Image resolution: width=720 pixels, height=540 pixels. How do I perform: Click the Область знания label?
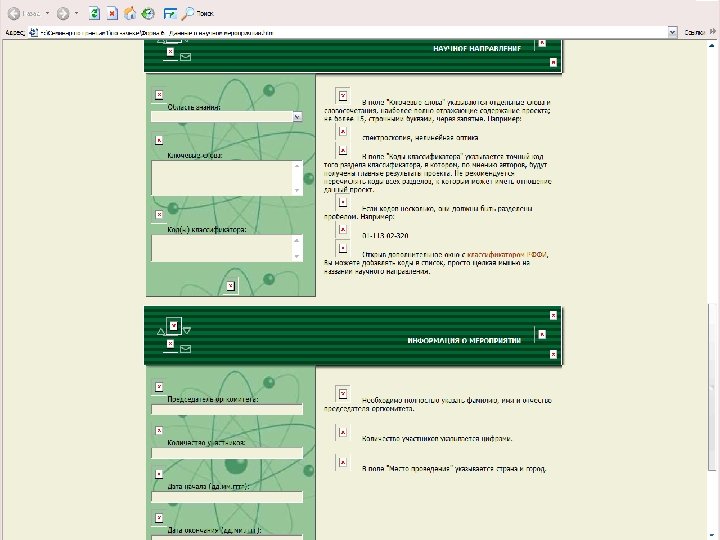coord(194,107)
